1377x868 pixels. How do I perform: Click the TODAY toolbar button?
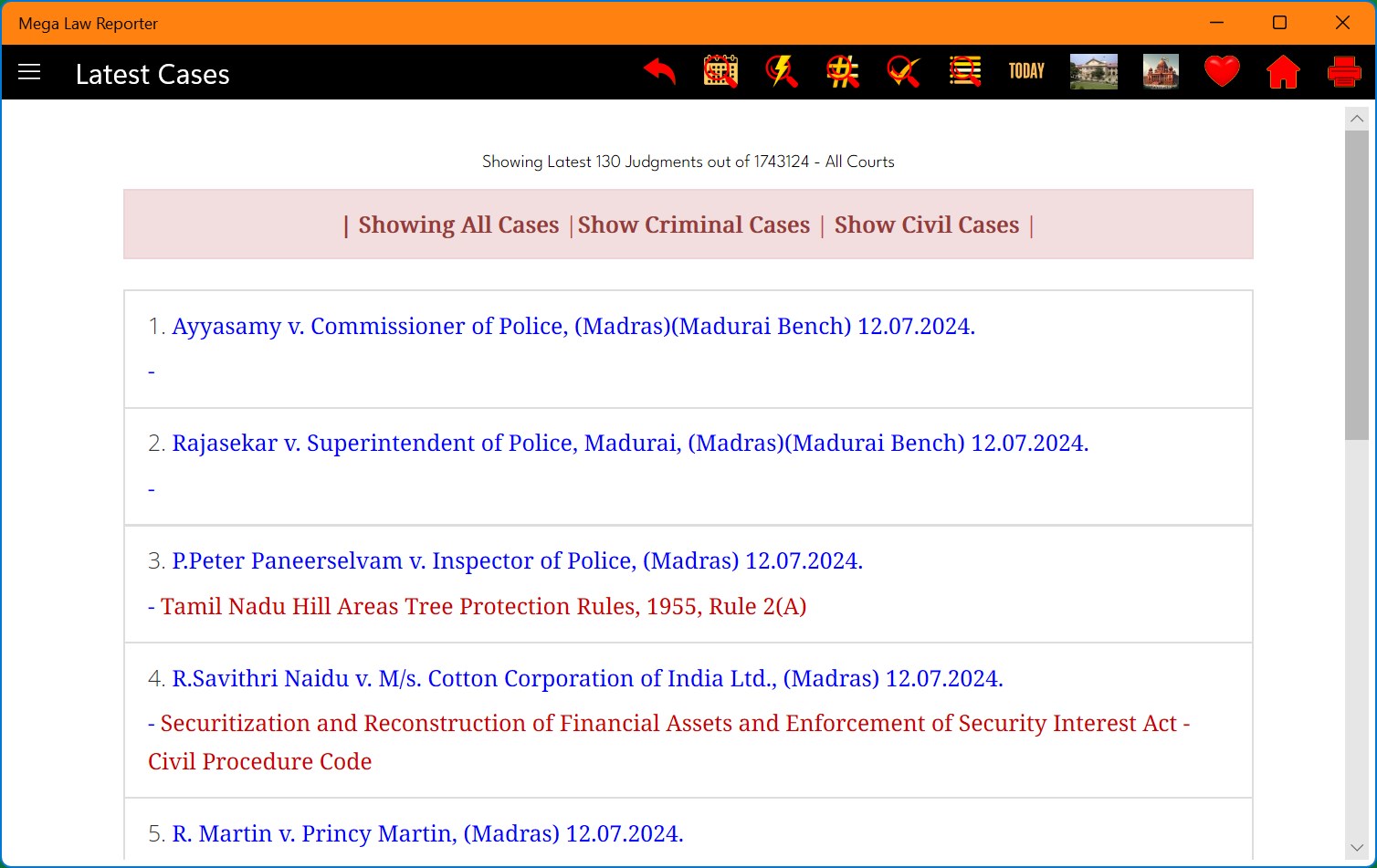click(x=1026, y=71)
